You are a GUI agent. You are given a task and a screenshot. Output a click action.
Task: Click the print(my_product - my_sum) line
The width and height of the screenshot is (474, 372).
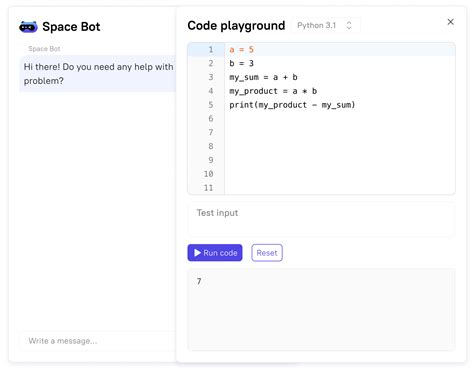tap(292, 105)
